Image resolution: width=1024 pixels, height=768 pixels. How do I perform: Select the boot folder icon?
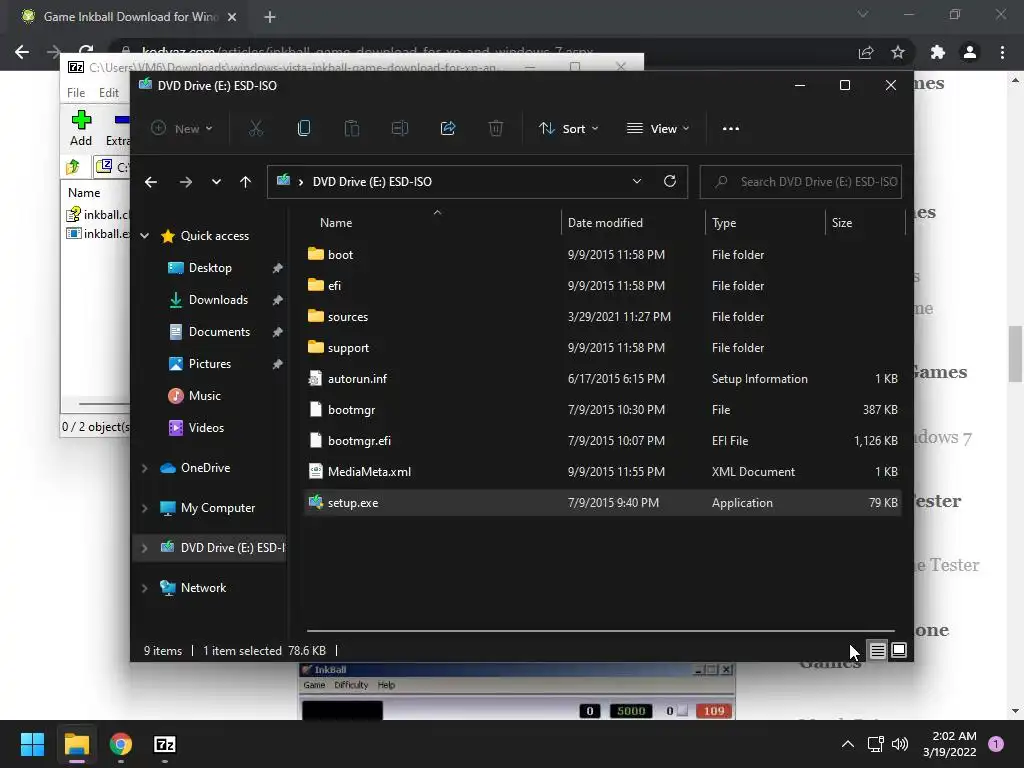pos(316,254)
